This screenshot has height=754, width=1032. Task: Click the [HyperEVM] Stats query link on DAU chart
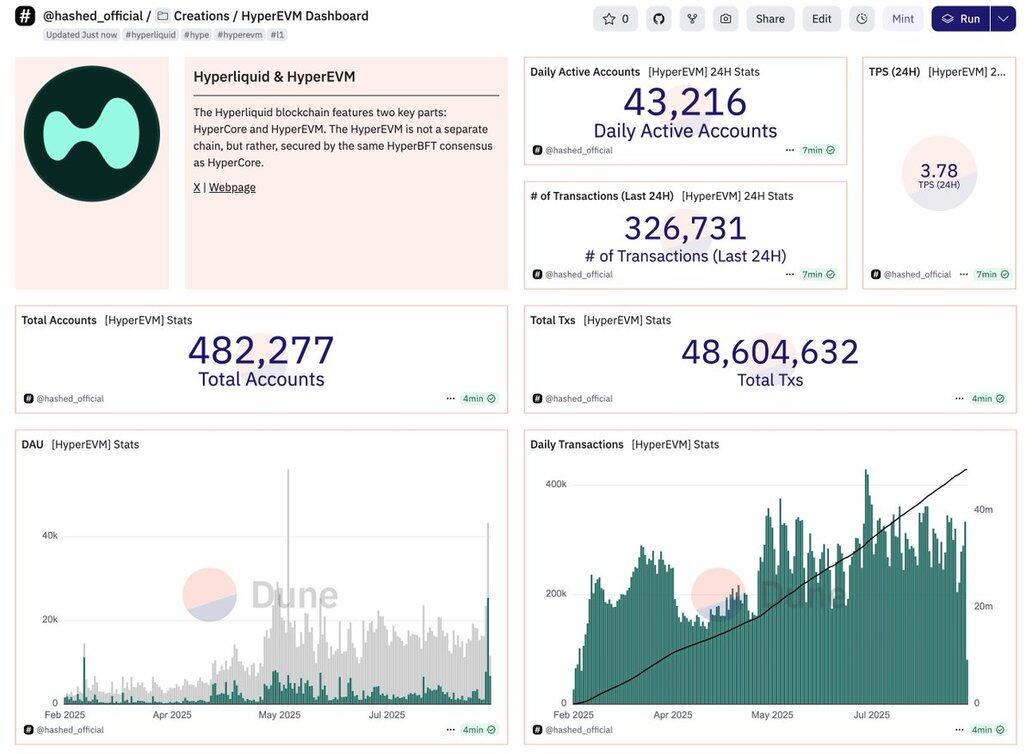[x=95, y=445]
